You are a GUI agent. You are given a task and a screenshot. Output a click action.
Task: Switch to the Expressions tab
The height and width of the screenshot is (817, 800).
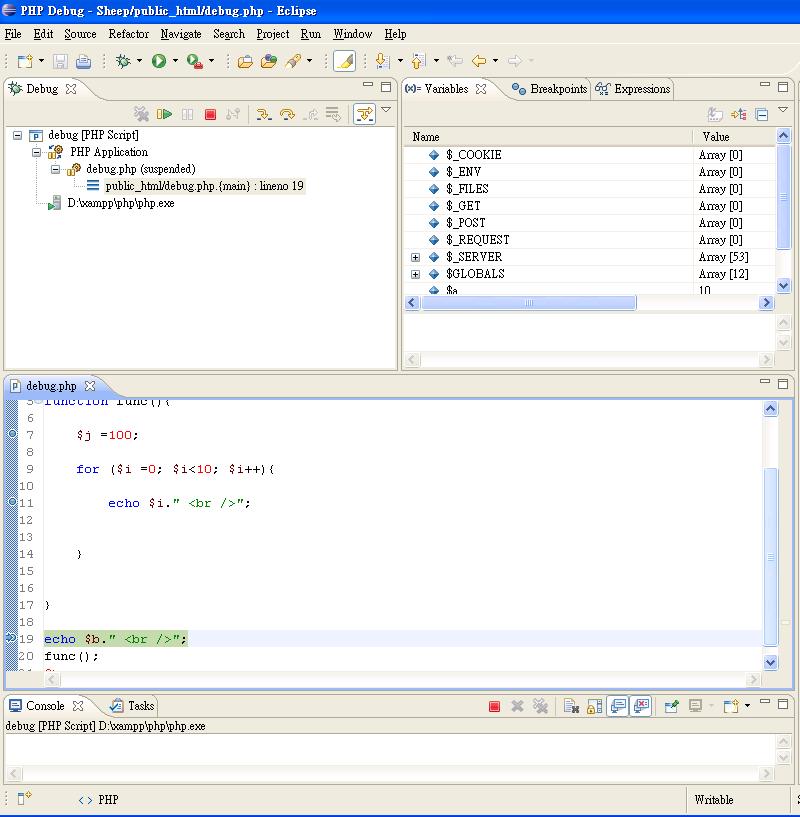[633, 89]
